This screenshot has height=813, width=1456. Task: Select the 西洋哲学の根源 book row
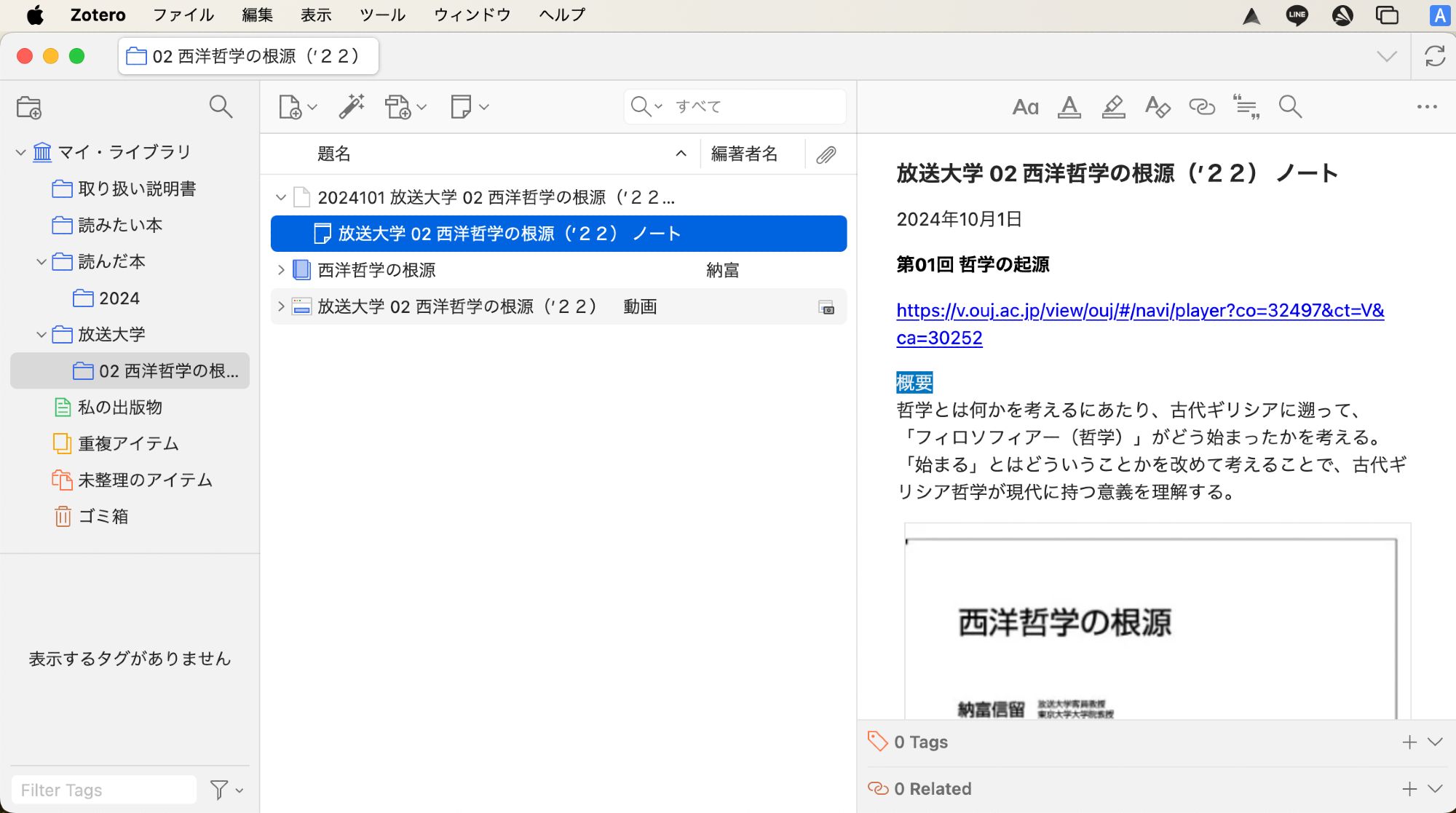pos(558,270)
